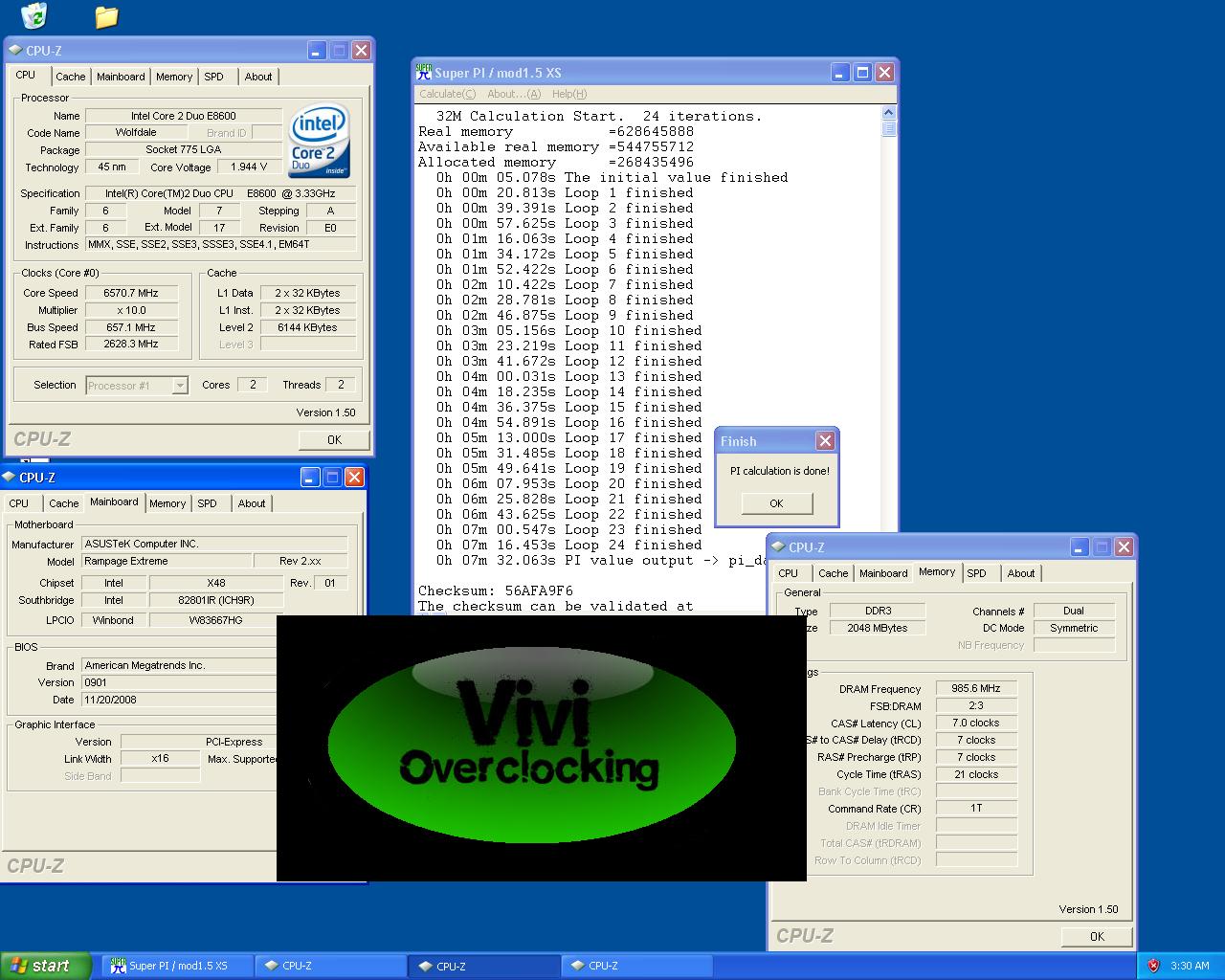Click the top CPU-Z window title icon
1225x980 pixels.
[x=16, y=51]
